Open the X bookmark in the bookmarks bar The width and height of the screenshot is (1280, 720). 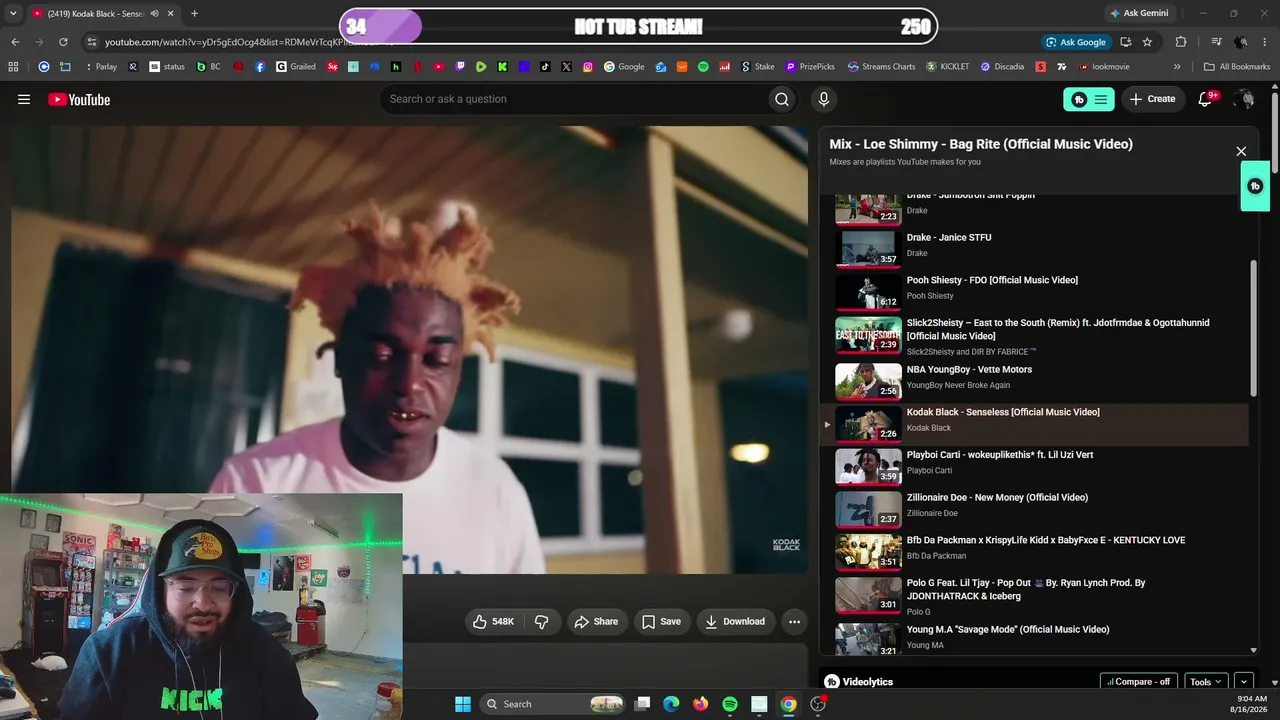pyautogui.click(x=566, y=67)
